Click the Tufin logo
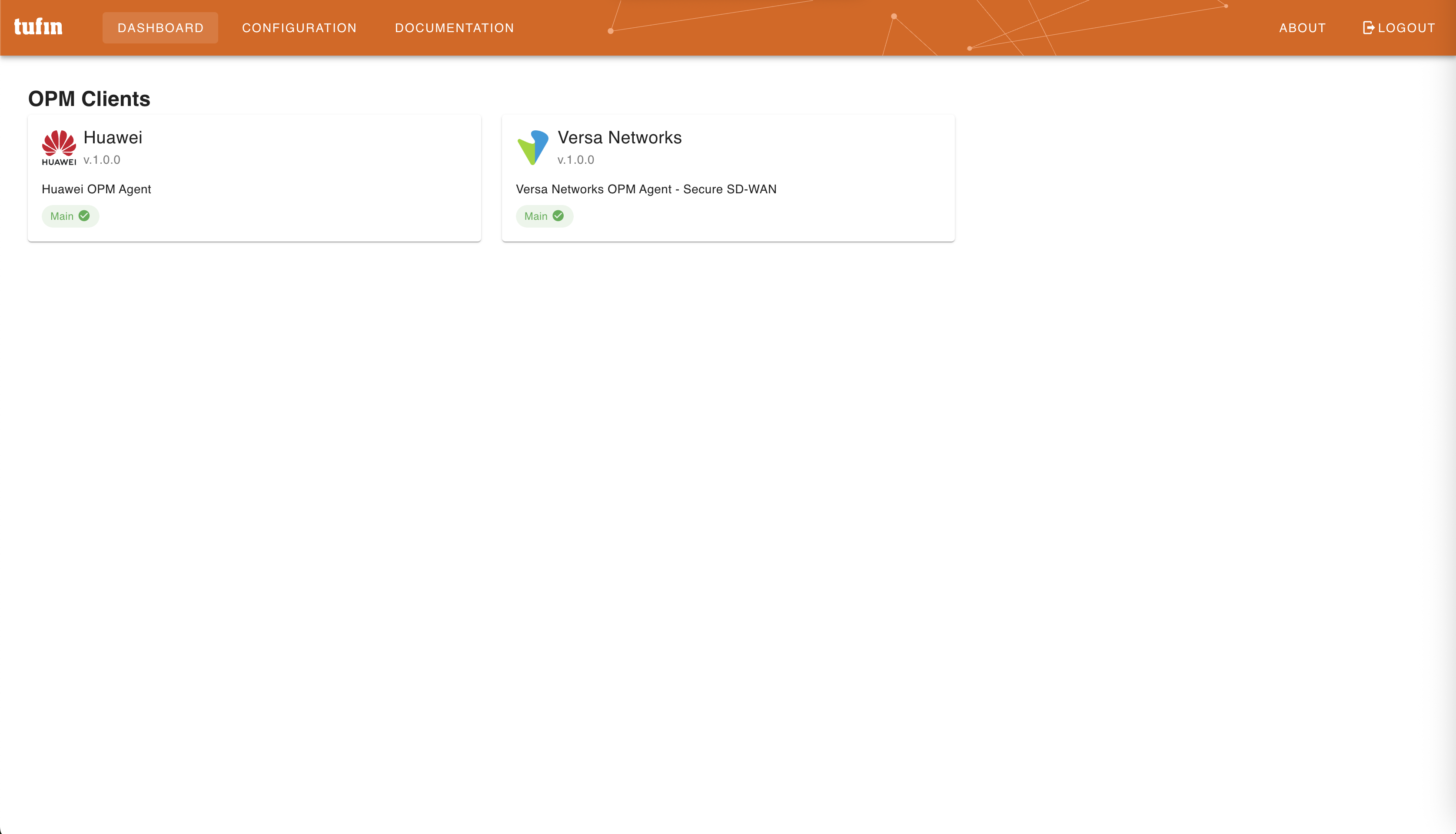The image size is (1456, 834). [x=38, y=27]
